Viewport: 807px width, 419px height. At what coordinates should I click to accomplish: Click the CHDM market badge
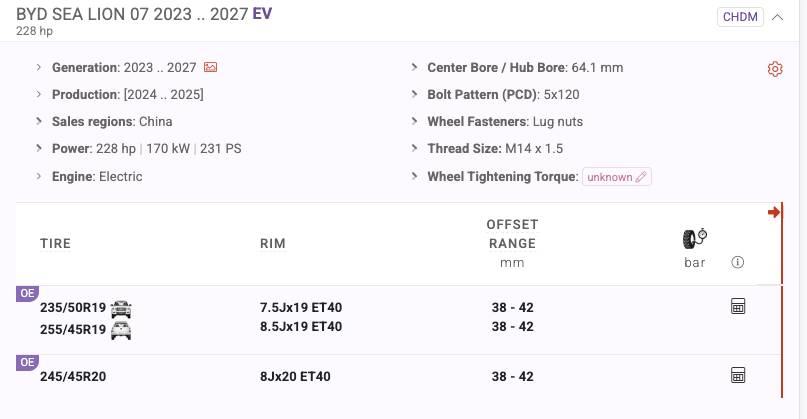point(740,17)
